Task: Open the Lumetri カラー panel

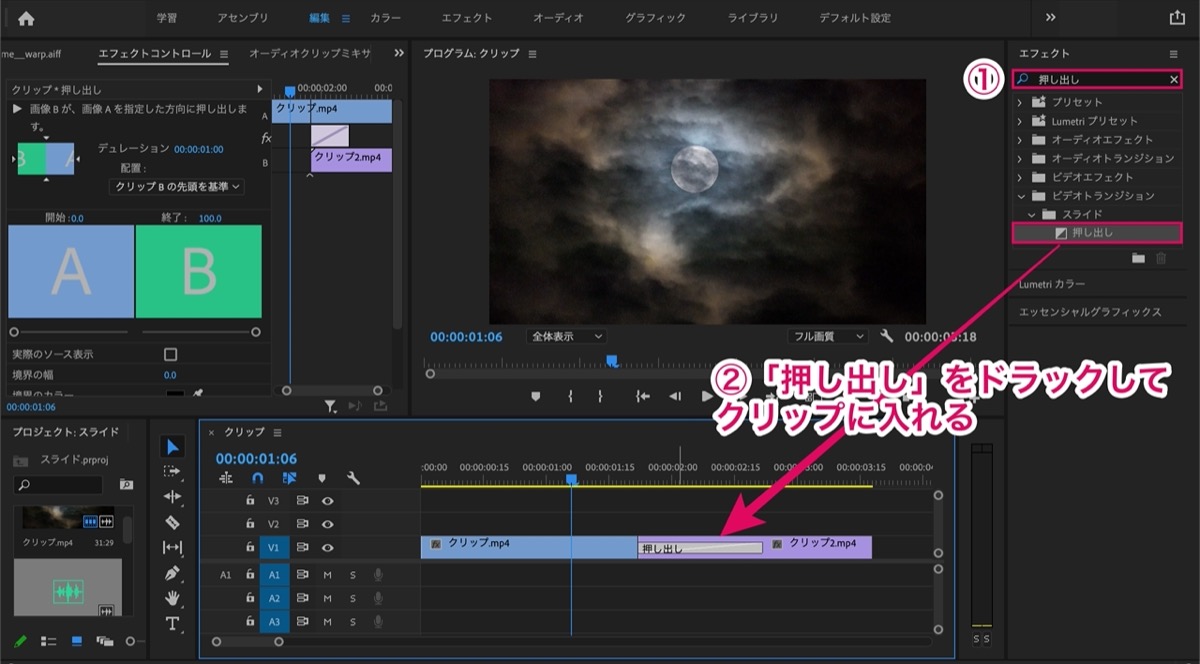Action: pyautogui.click(x=1052, y=284)
